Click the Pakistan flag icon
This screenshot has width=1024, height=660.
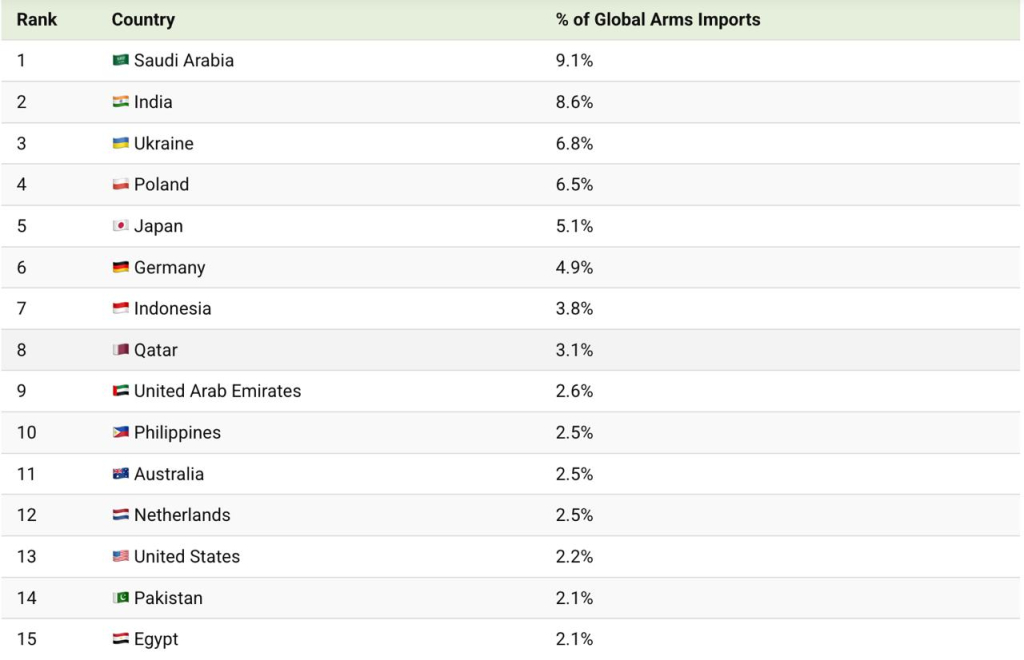point(120,598)
